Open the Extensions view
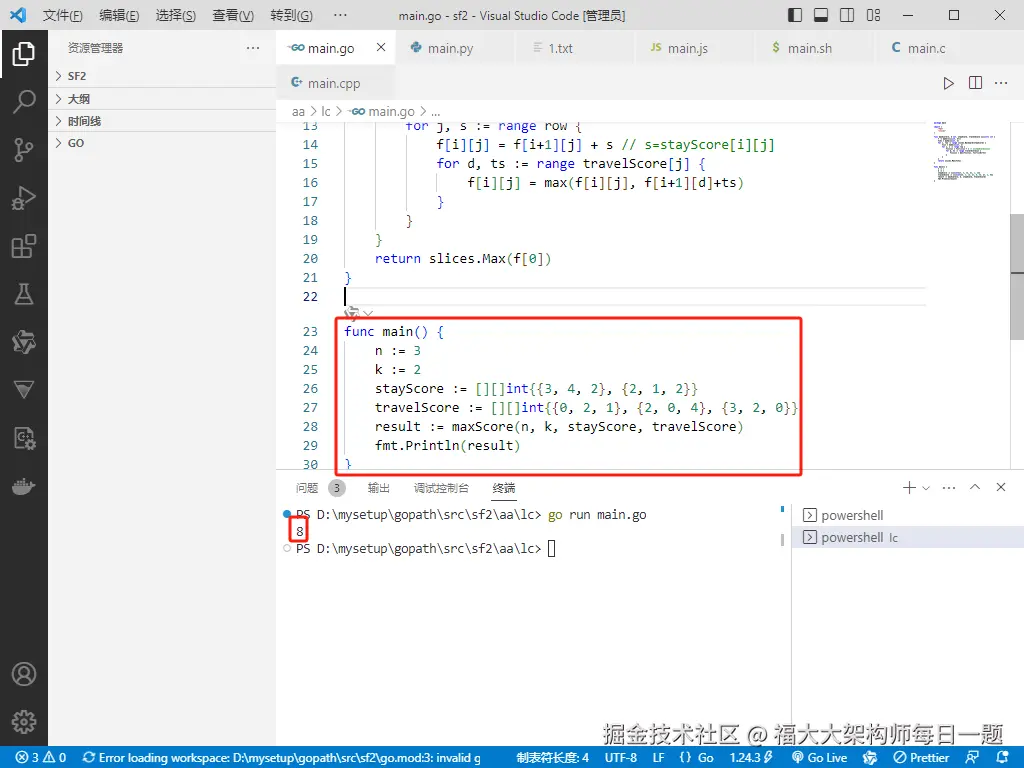The height and width of the screenshot is (768, 1024). pyautogui.click(x=24, y=246)
